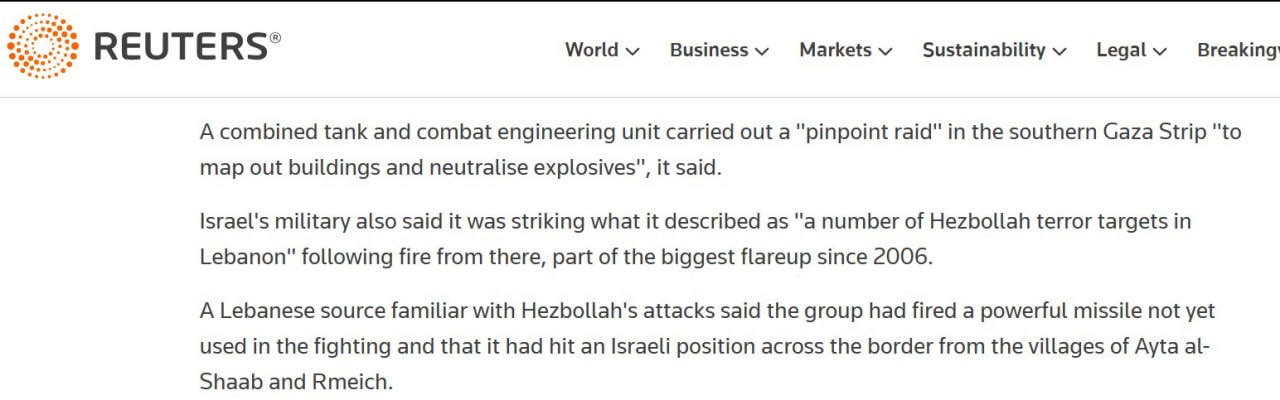Click the words "Gaza Strip" in the text
1280x400 pixels.
pos(1157,132)
